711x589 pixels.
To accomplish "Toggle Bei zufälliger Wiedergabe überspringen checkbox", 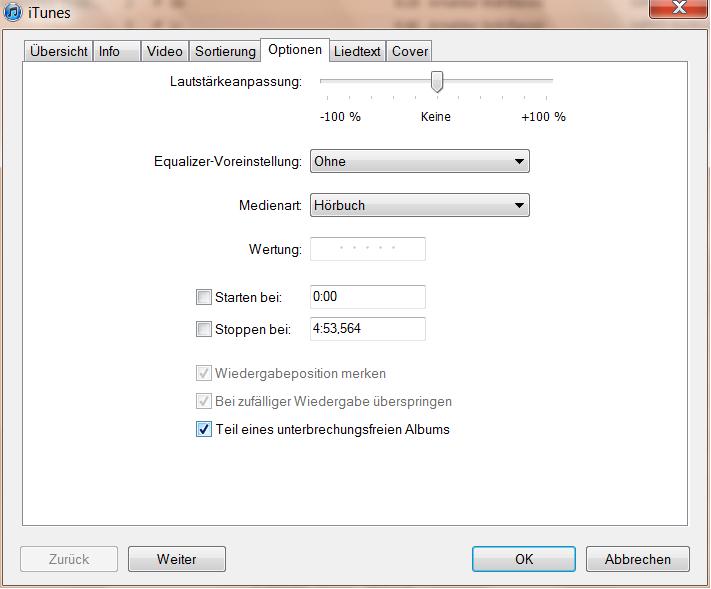I will coord(204,401).
